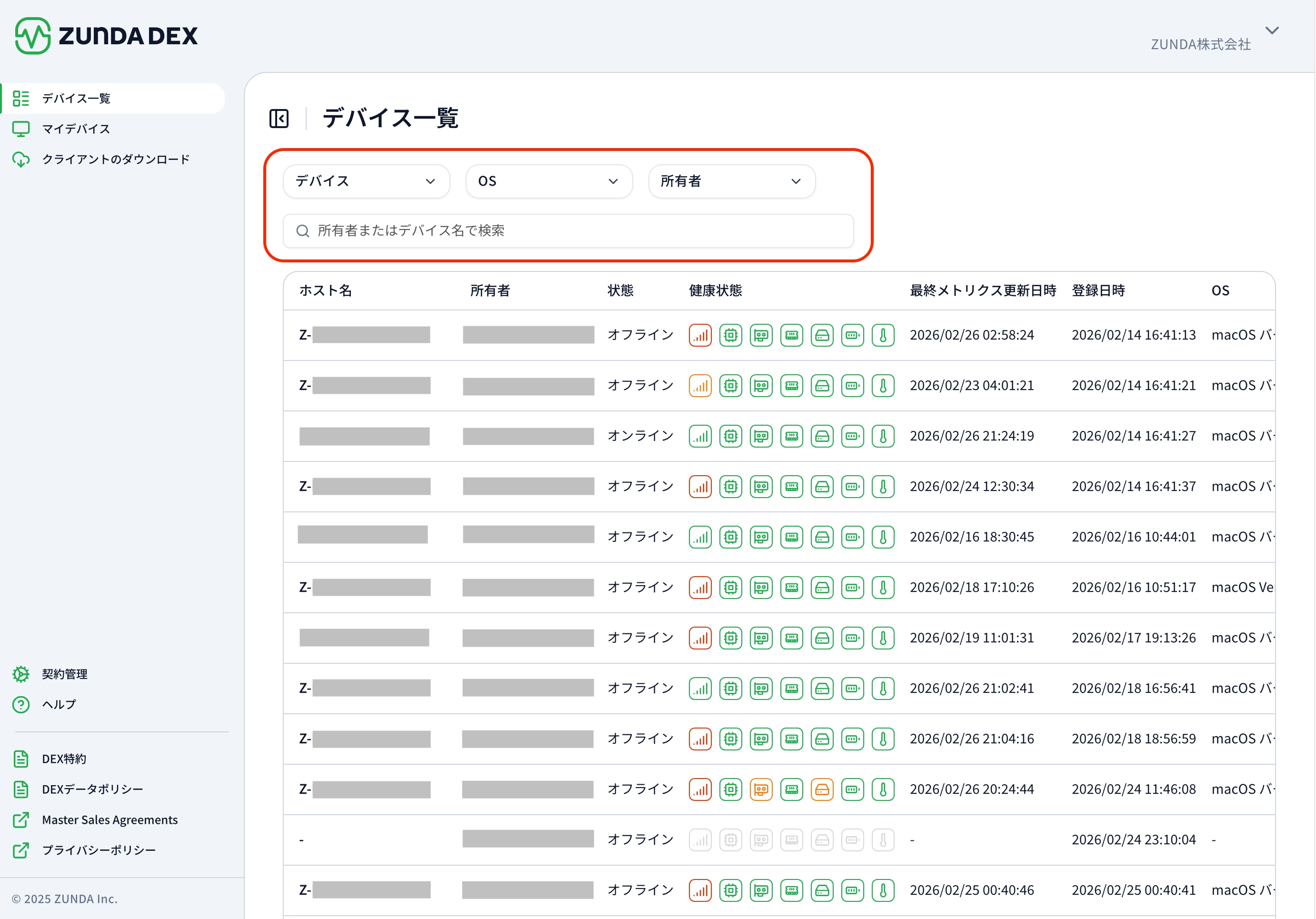Open the デバイス filter dropdown

[x=366, y=181]
